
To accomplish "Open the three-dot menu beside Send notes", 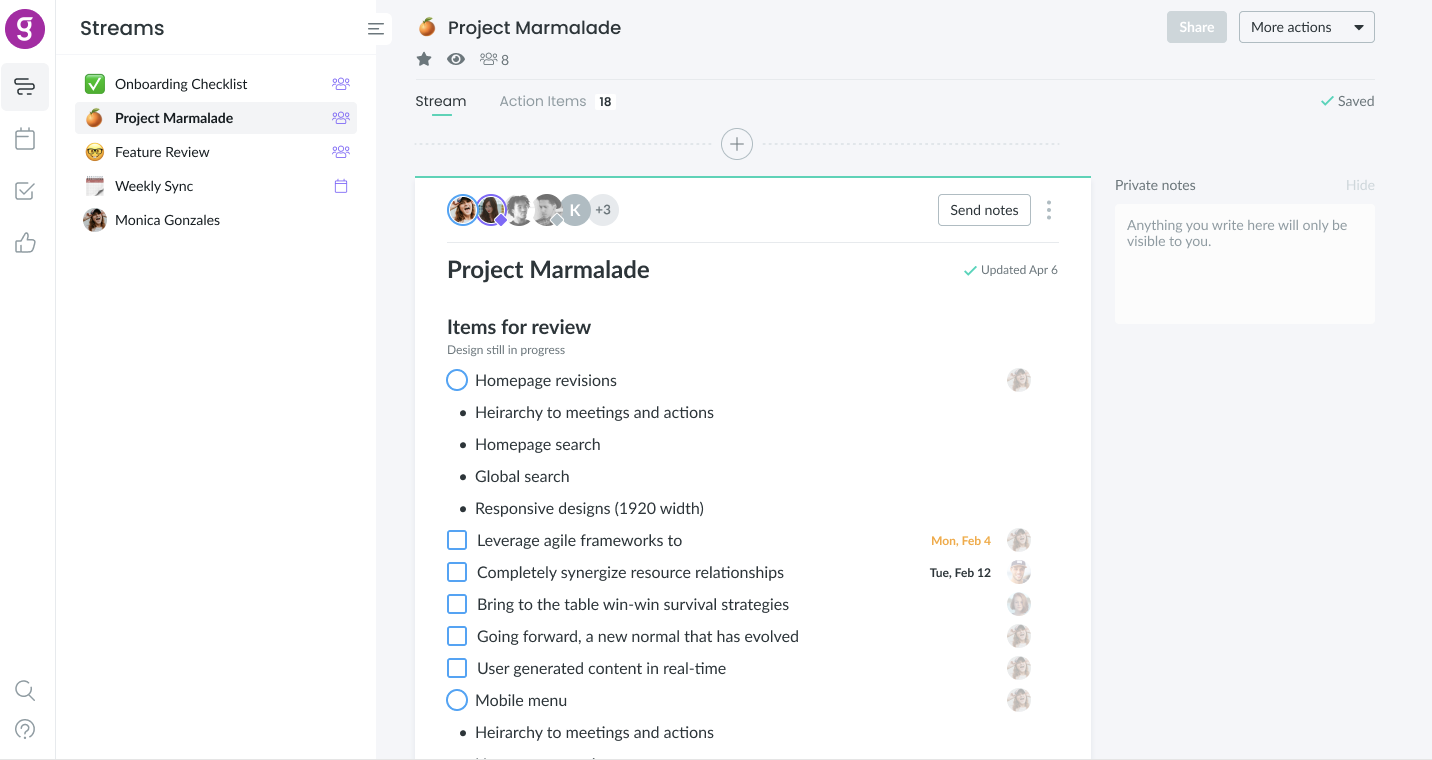I will point(1049,210).
